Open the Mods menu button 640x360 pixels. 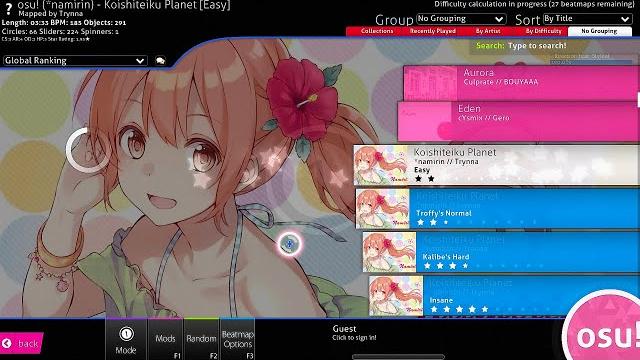tap(165, 339)
